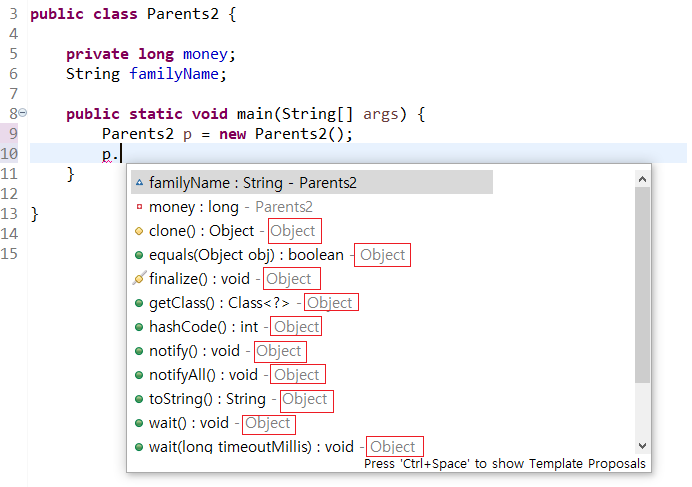Click the green circle notifyAll() icon
The image size is (692, 487).
139,375
